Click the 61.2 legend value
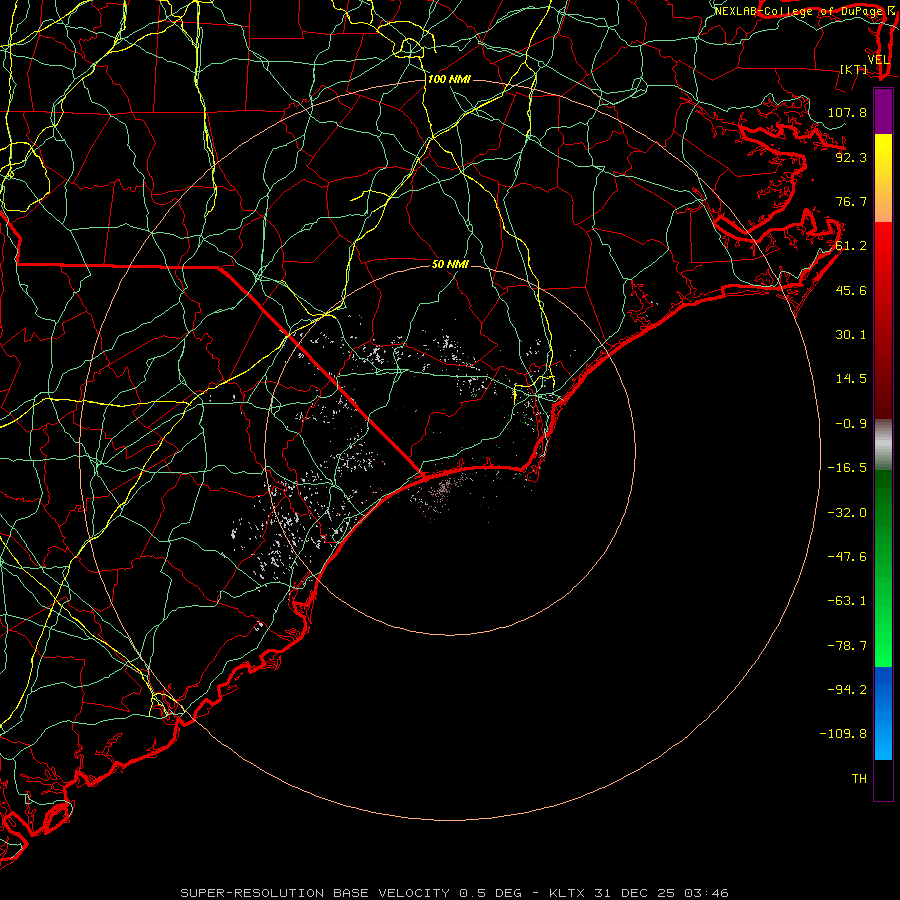900x900 pixels. pyautogui.click(x=851, y=246)
